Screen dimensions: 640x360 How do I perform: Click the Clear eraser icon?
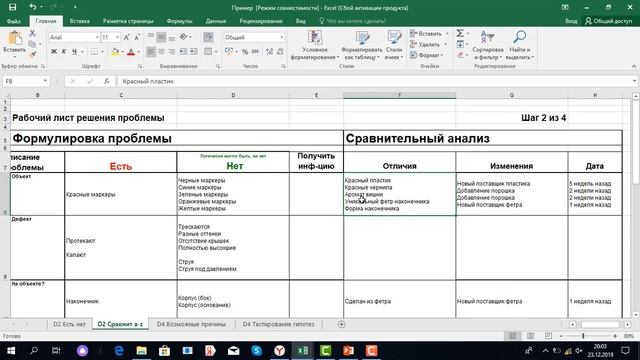[460, 55]
